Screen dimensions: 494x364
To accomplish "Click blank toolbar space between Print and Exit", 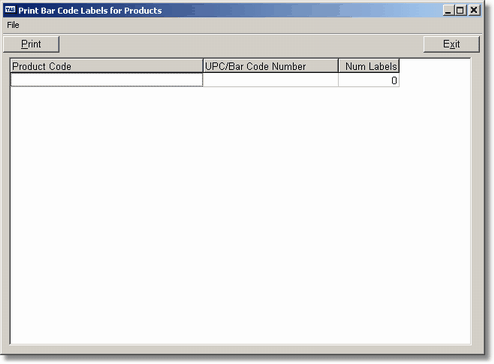I will click(x=241, y=44).
